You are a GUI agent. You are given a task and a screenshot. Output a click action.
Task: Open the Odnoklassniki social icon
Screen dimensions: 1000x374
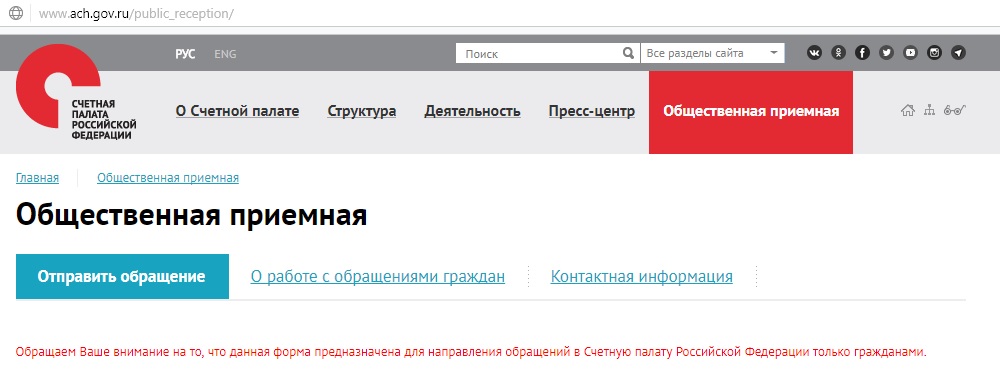(x=839, y=53)
